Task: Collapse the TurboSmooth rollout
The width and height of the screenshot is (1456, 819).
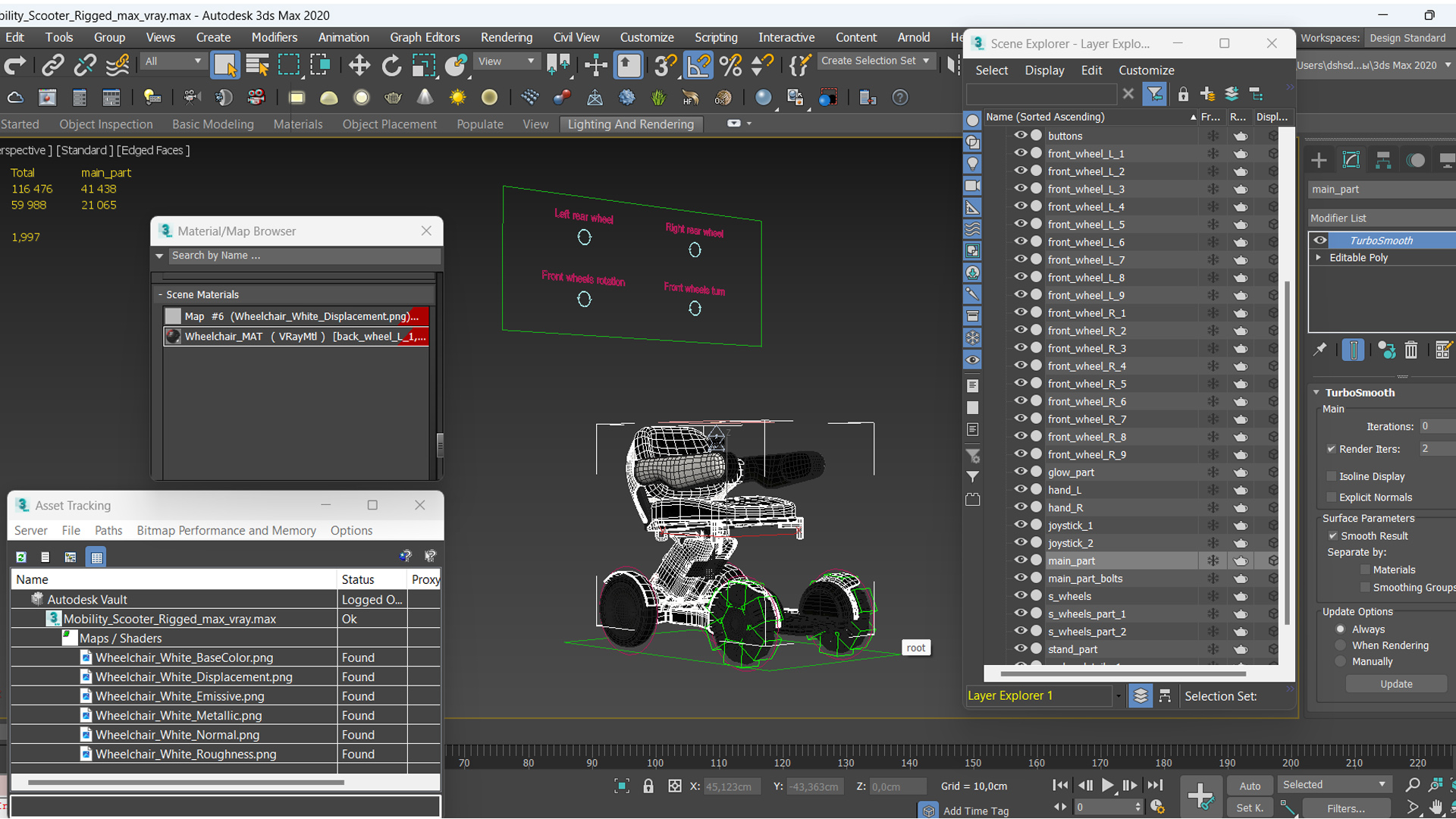Action: tap(1317, 393)
